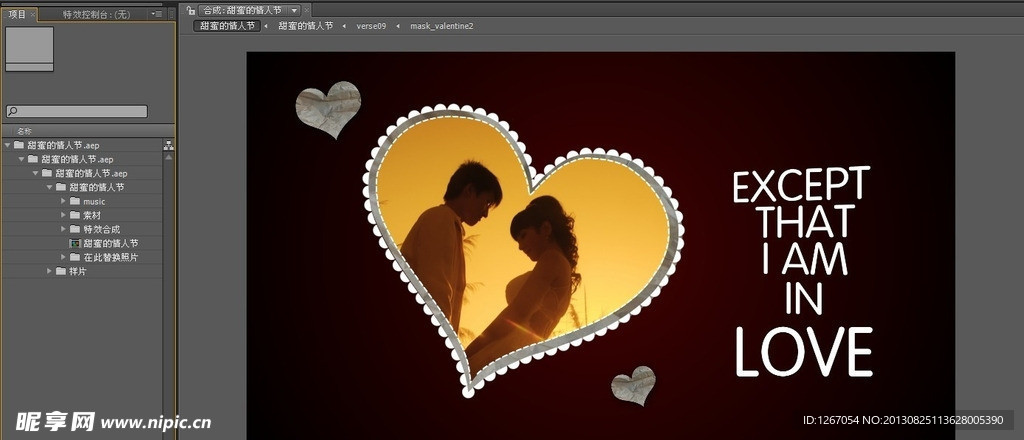Expand the 在此替换照片 folder
The image size is (1024, 440).
pyautogui.click(x=63, y=257)
